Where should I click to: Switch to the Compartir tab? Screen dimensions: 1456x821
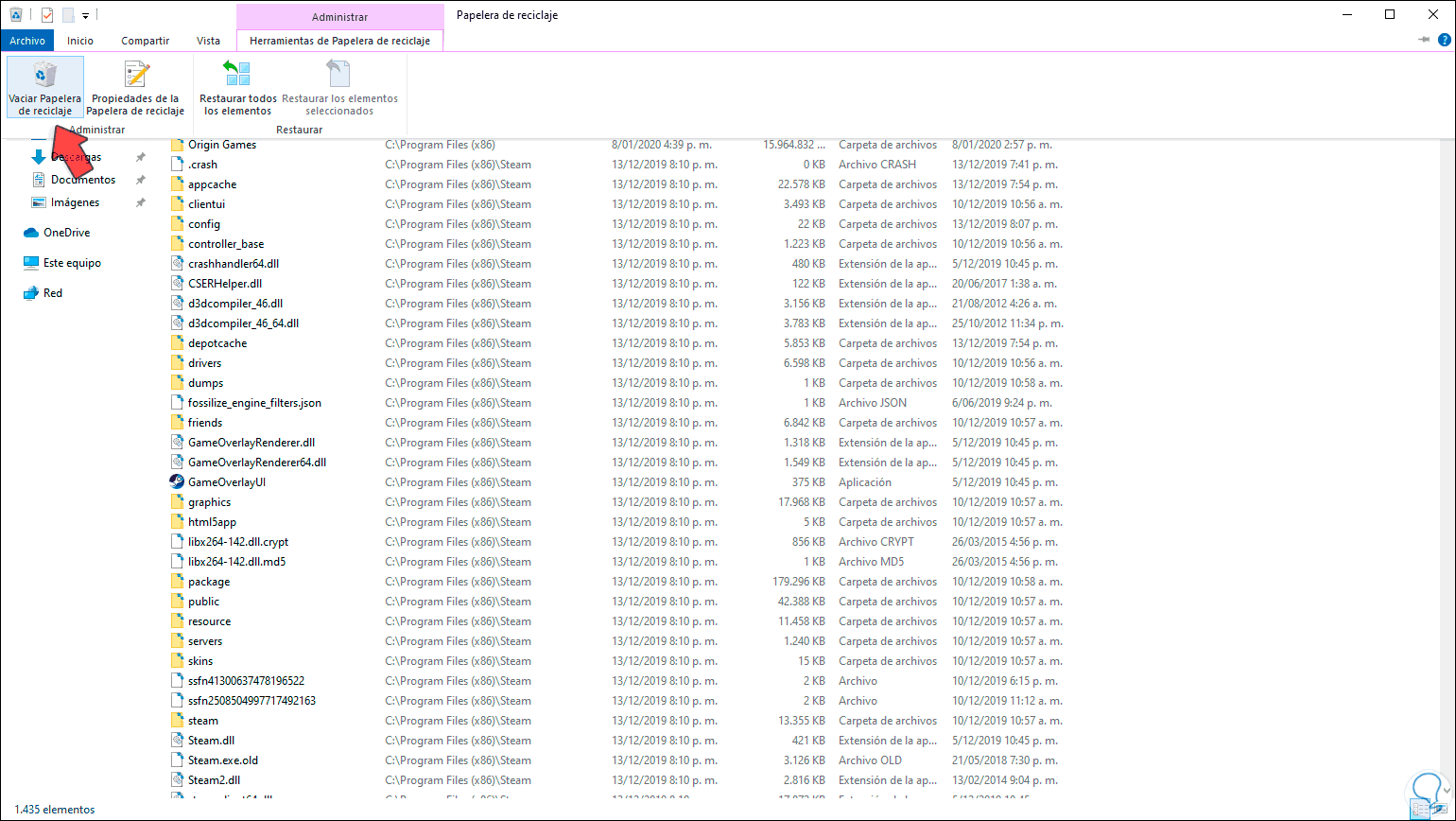(x=146, y=41)
